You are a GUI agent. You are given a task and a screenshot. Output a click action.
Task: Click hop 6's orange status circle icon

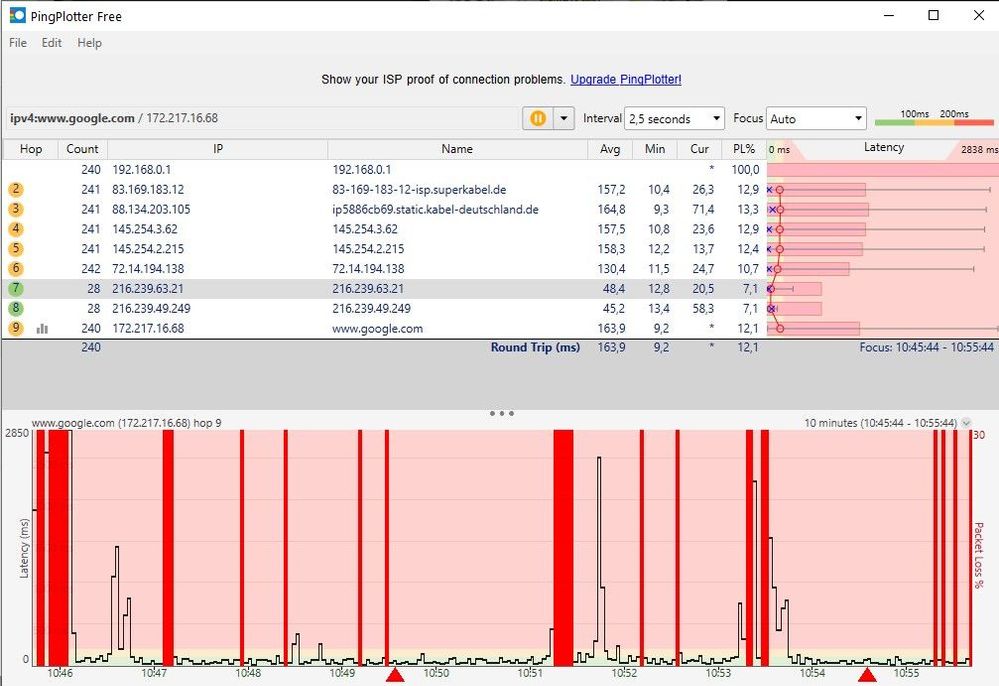click(x=15, y=268)
